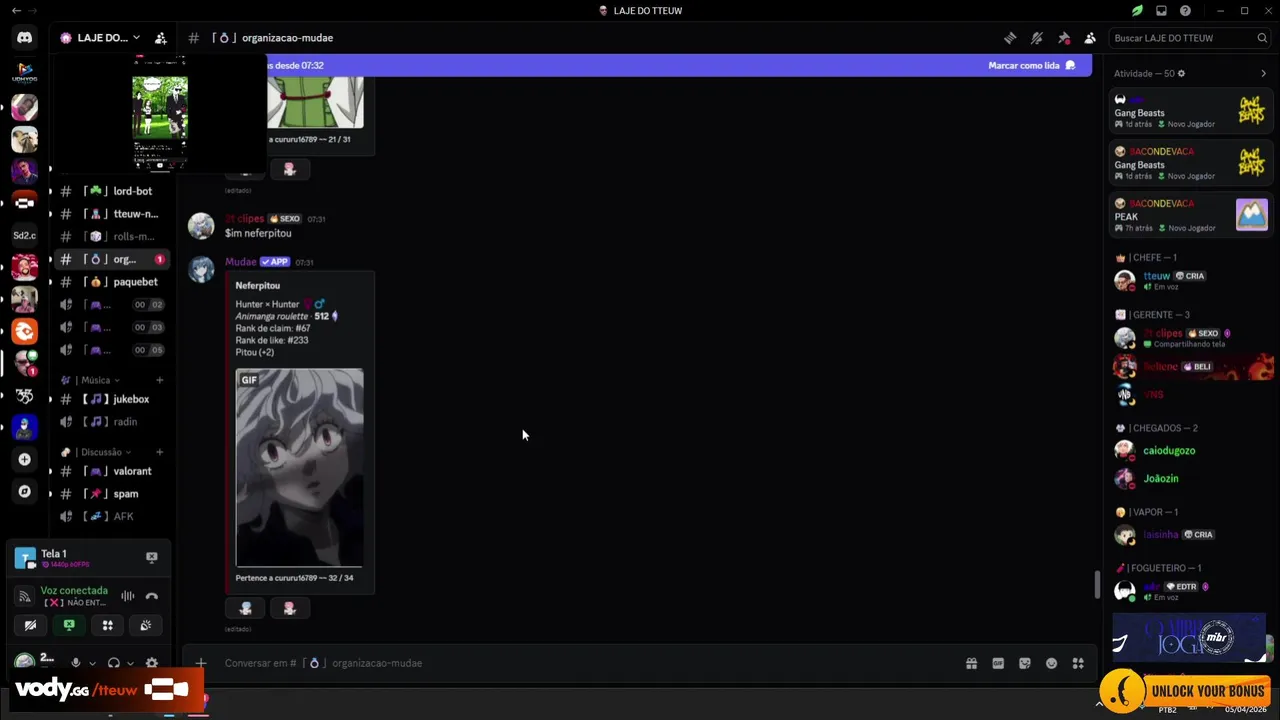
Task: Click Add a Server plus icon
Action: 25,460
